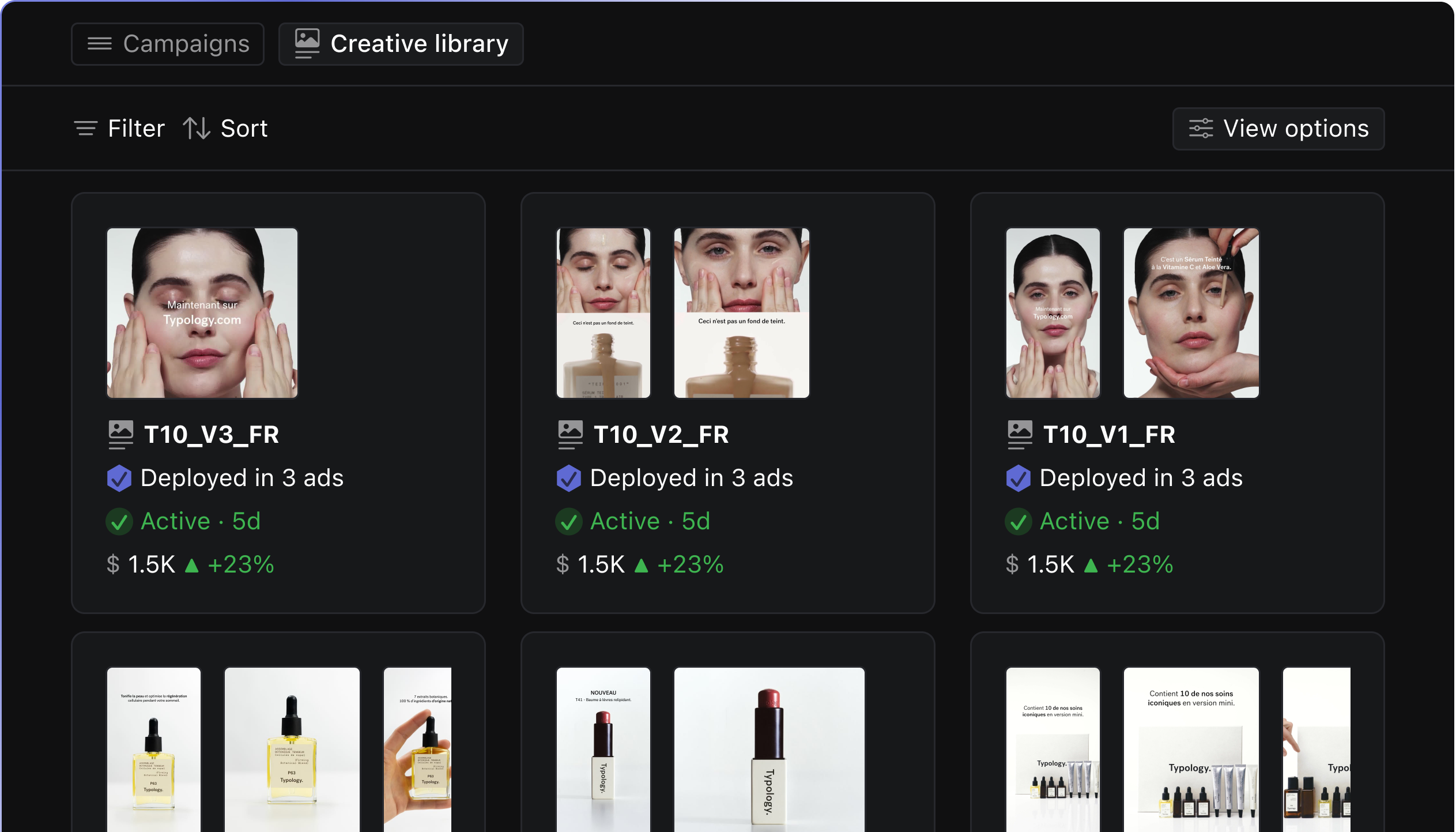Click the green active check on T10_V1_FR

(x=1019, y=522)
